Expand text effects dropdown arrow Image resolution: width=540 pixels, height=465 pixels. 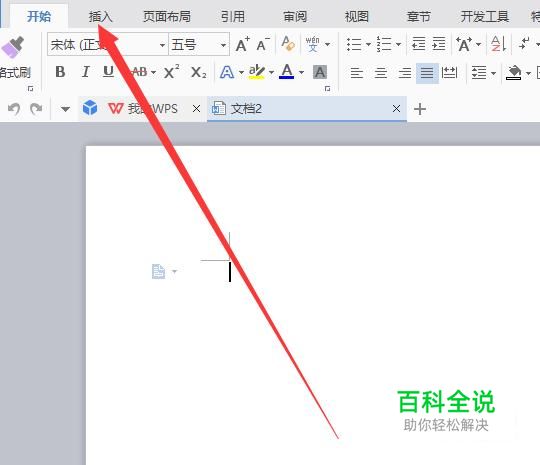241,72
